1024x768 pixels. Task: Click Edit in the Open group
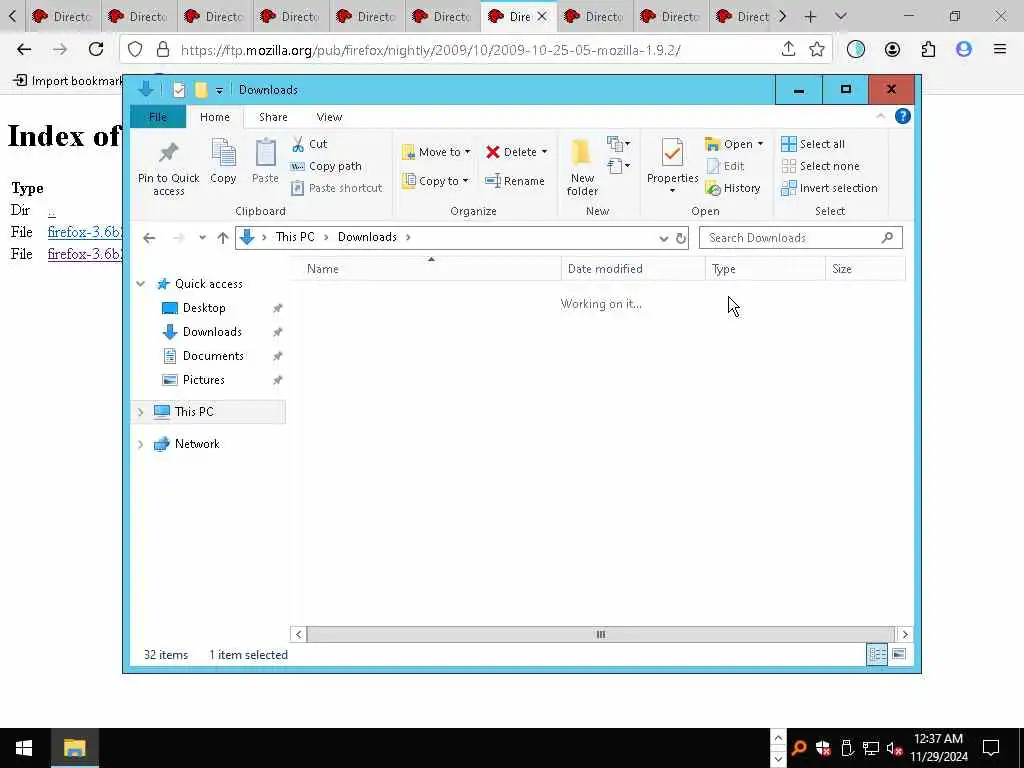(x=725, y=166)
